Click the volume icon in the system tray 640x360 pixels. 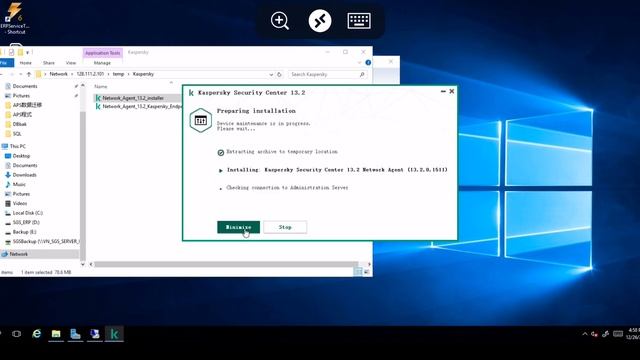click(x=595, y=334)
